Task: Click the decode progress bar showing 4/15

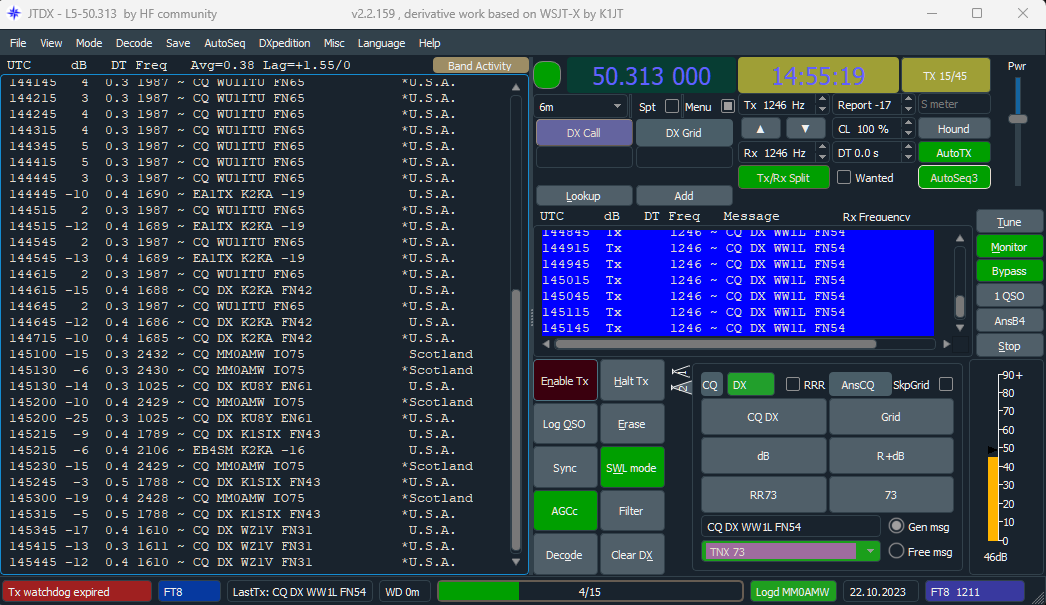Action: point(590,592)
